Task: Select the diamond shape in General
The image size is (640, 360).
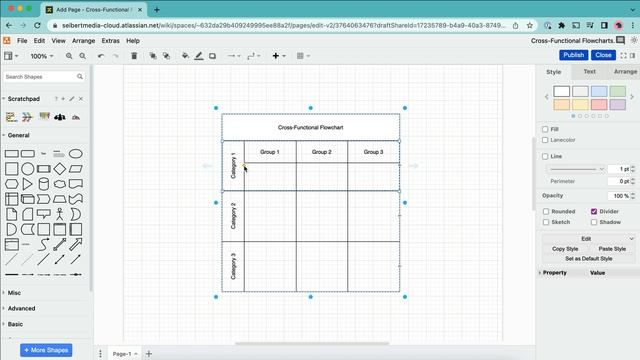Action: pos(60,169)
